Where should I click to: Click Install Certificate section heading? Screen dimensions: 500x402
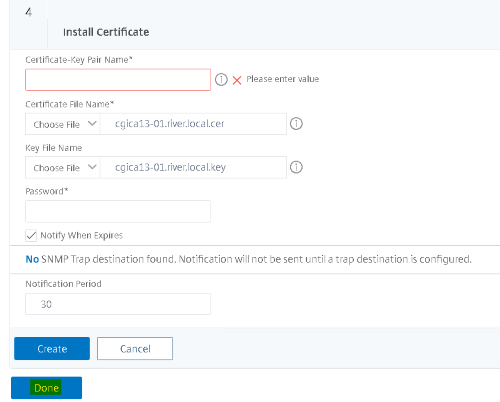pos(106,32)
